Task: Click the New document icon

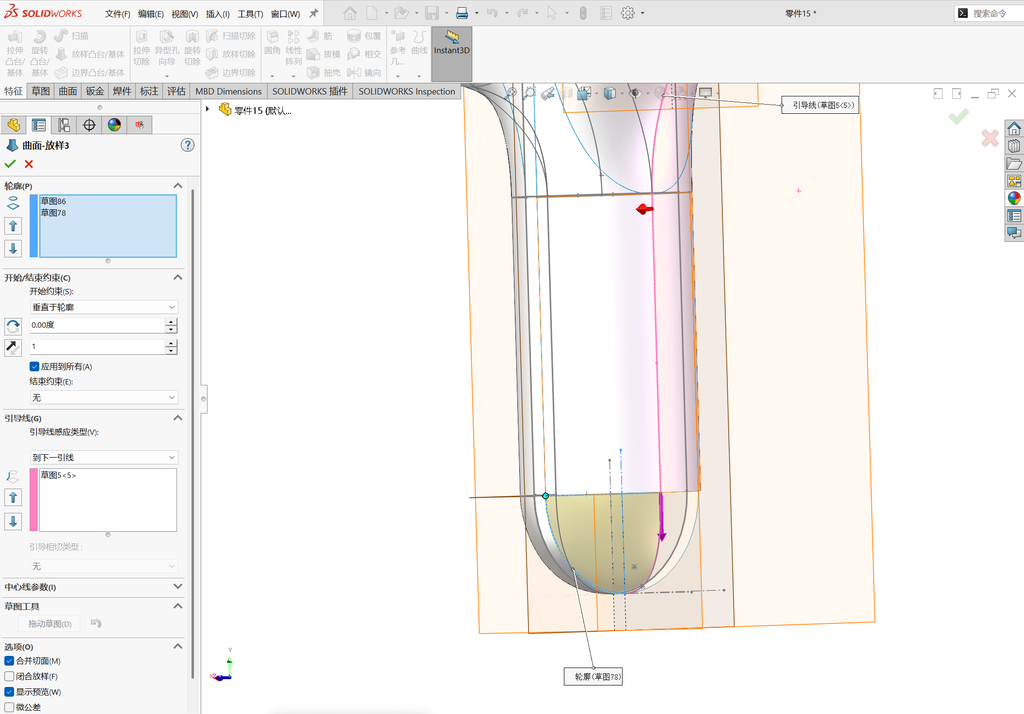Action: (x=372, y=13)
